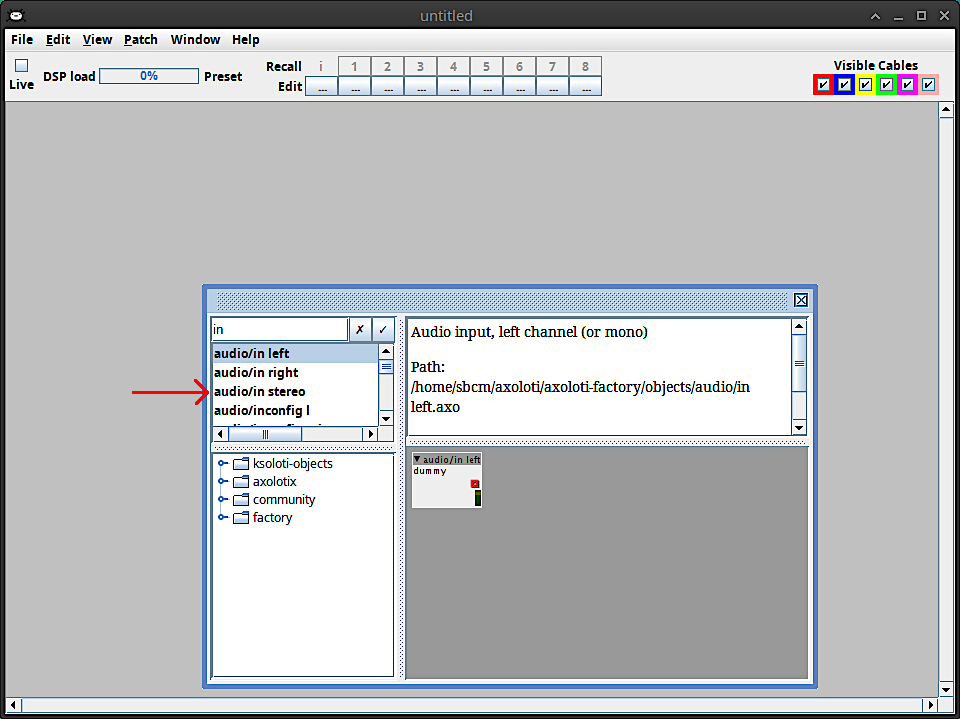Click the ksoloti-objects folder icon
The width and height of the screenshot is (960, 719).
point(241,464)
